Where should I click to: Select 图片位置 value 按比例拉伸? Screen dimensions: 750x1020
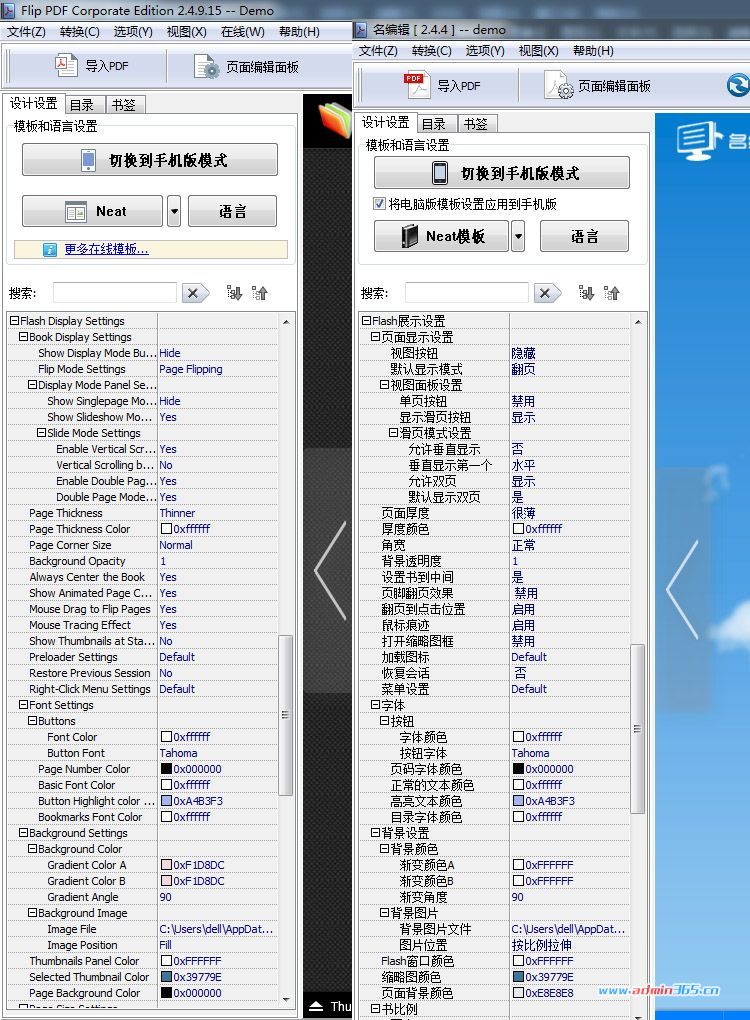click(541, 945)
